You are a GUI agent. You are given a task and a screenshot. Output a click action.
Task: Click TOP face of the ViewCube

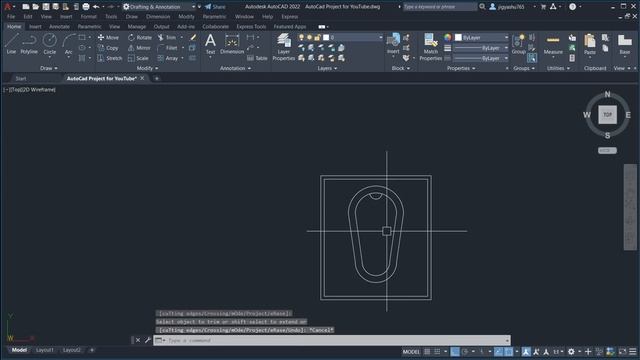pyautogui.click(x=607, y=115)
